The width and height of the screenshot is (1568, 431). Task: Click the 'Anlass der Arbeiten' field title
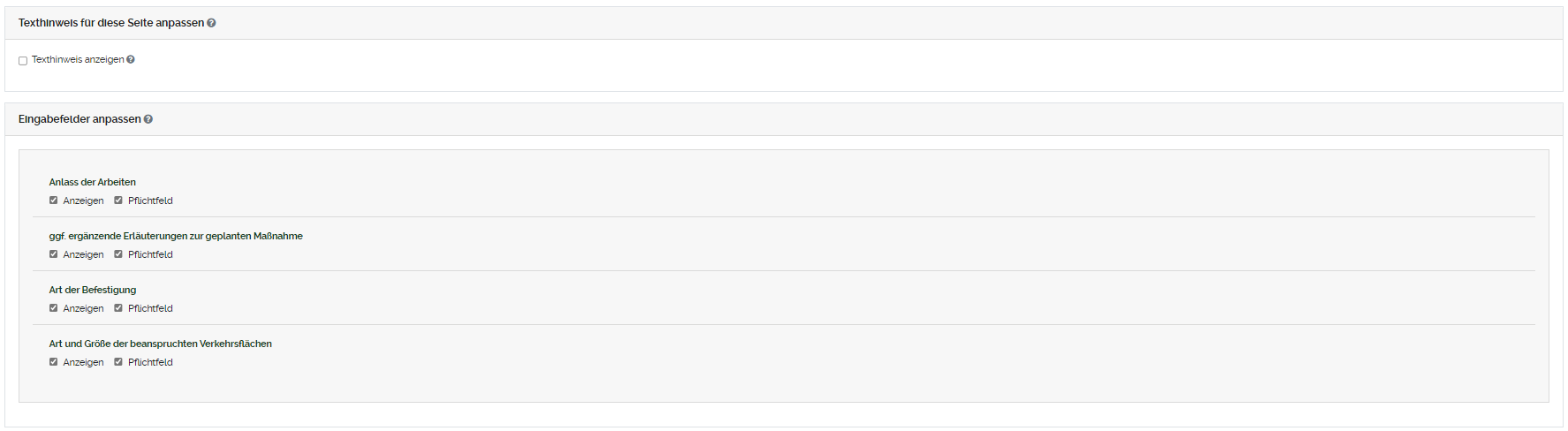click(93, 182)
